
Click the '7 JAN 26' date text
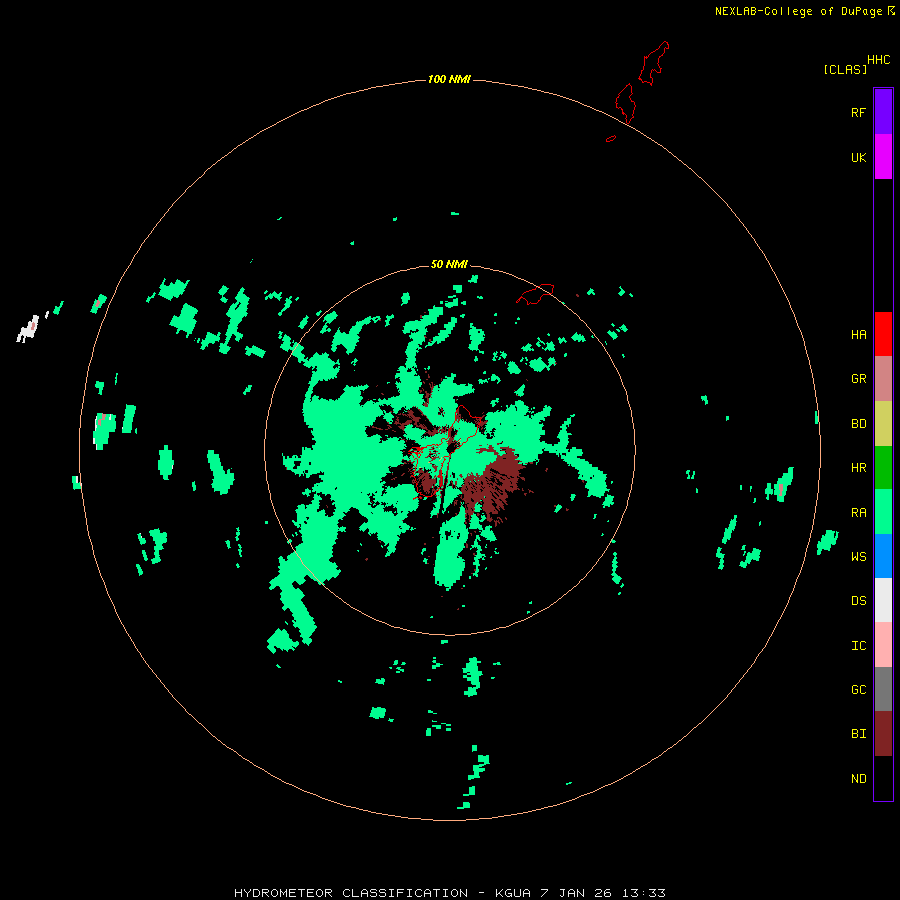(x=577, y=893)
